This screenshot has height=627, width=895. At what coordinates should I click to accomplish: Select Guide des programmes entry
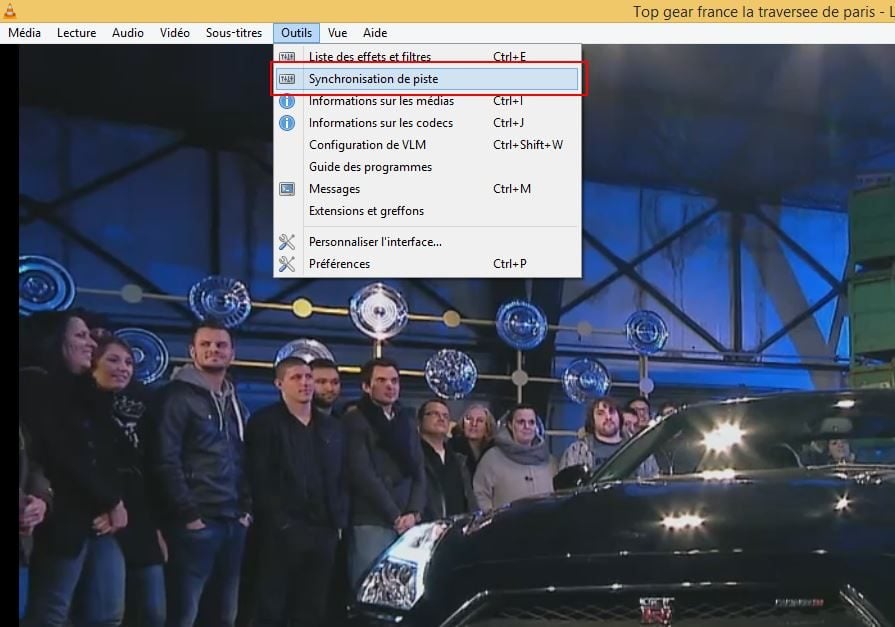tap(428, 167)
